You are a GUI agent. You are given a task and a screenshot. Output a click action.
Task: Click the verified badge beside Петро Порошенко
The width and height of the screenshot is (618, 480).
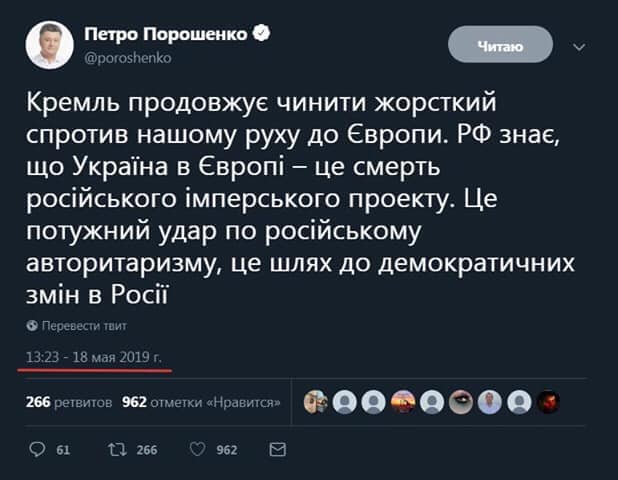pyautogui.click(x=263, y=34)
